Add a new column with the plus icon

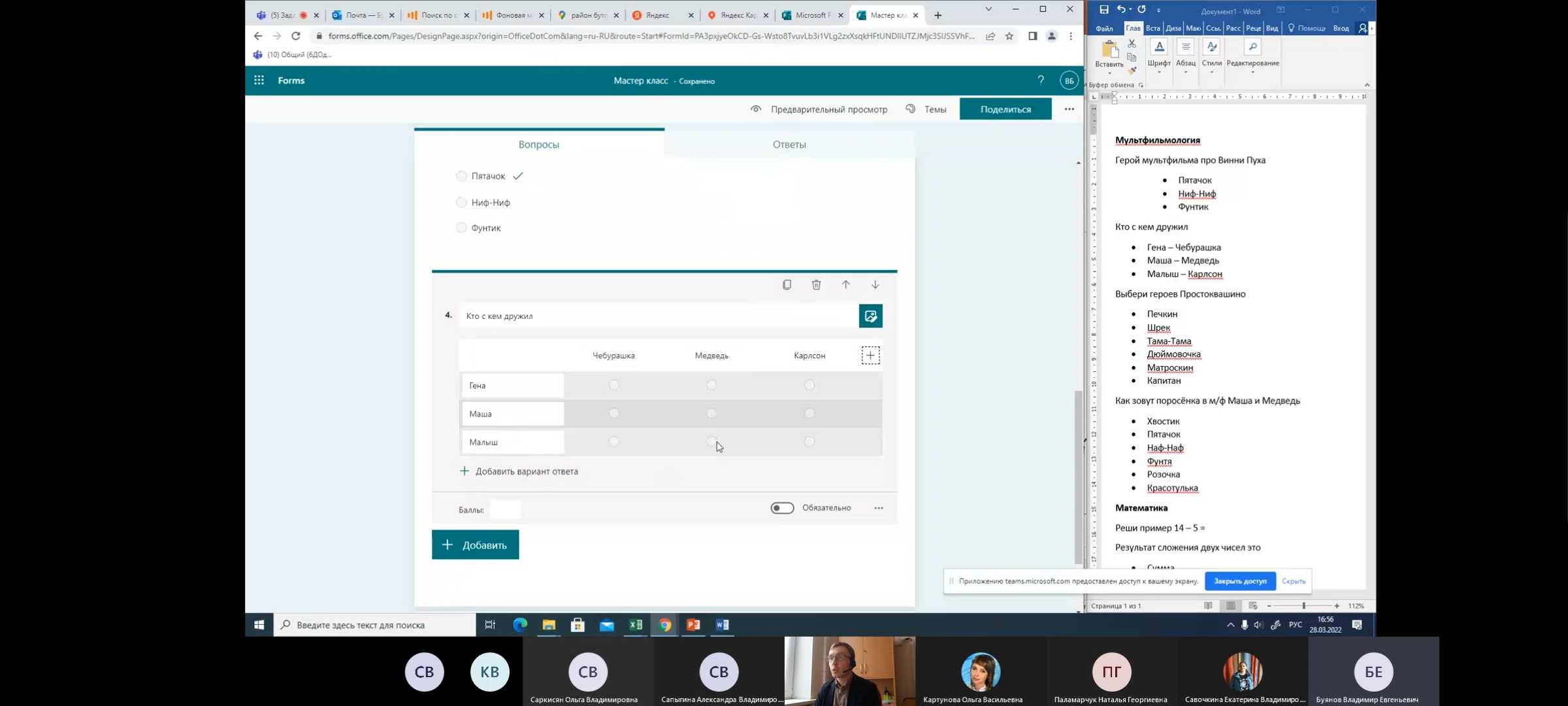pyautogui.click(x=870, y=355)
